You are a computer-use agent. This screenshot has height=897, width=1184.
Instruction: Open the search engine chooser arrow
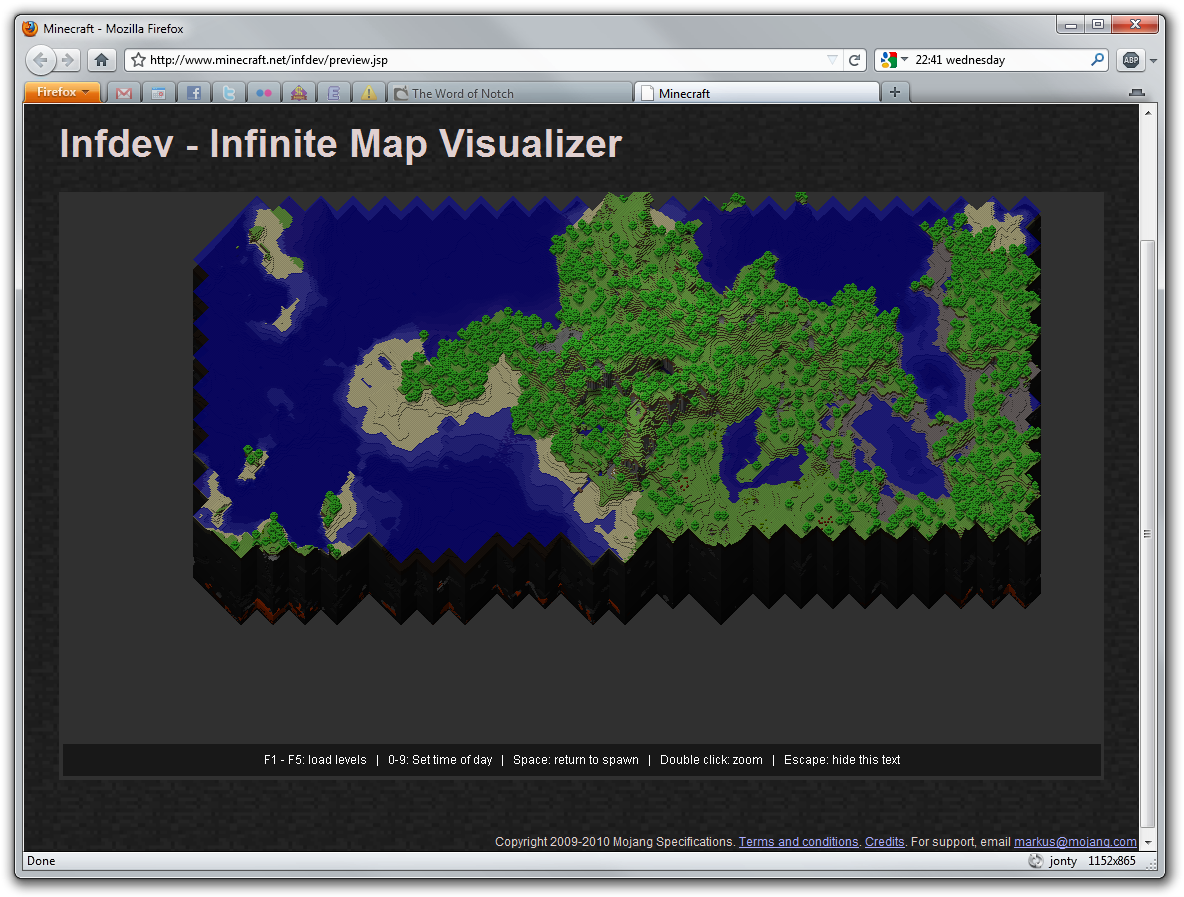click(905, 59)
